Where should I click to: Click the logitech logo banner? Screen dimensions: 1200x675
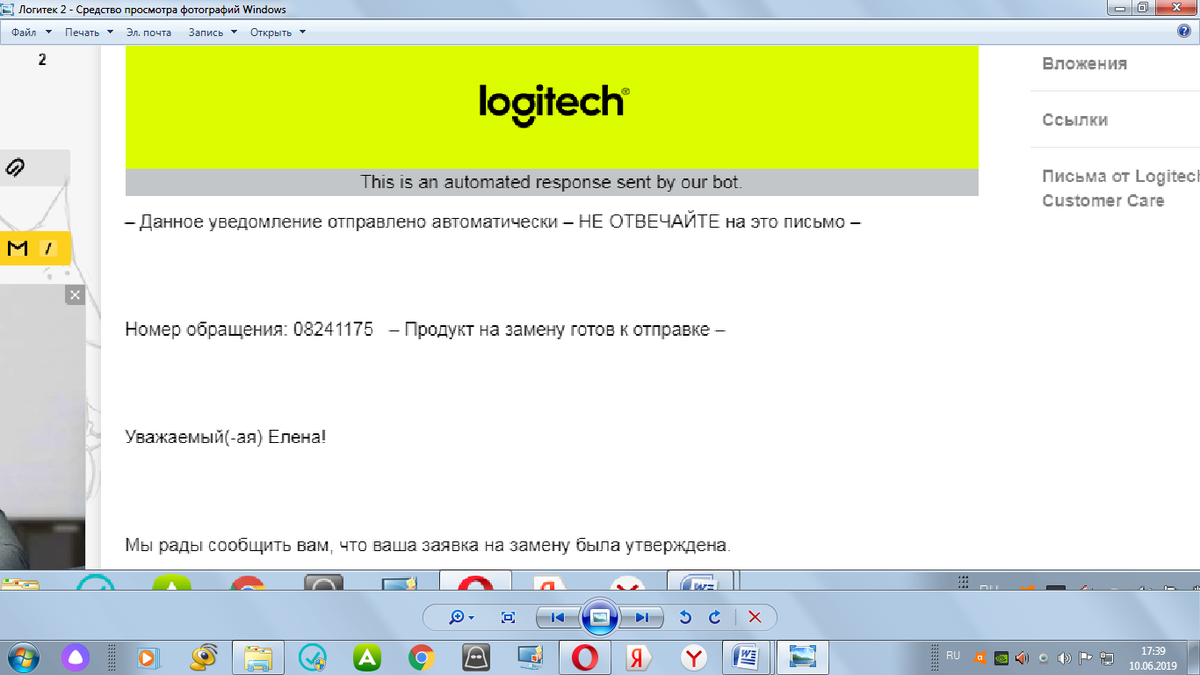(552, 107)
